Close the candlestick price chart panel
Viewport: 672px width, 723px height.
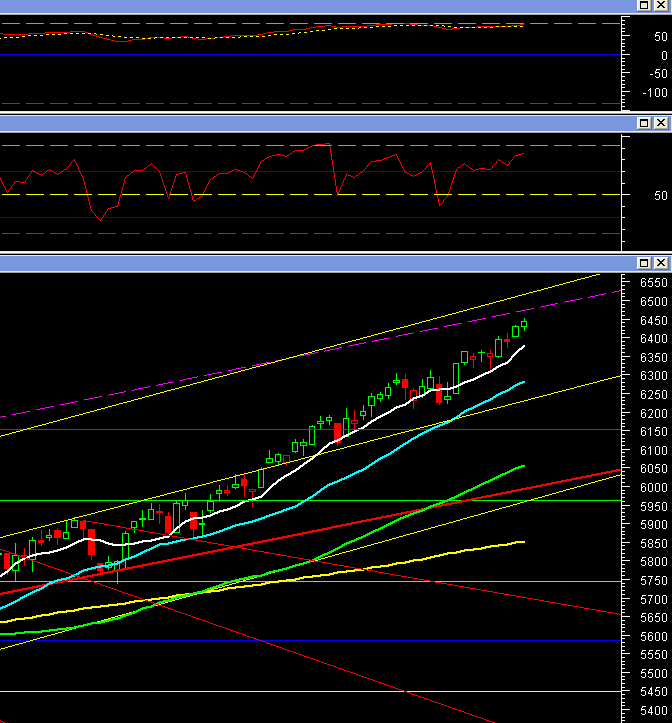(x=661, y=263)
